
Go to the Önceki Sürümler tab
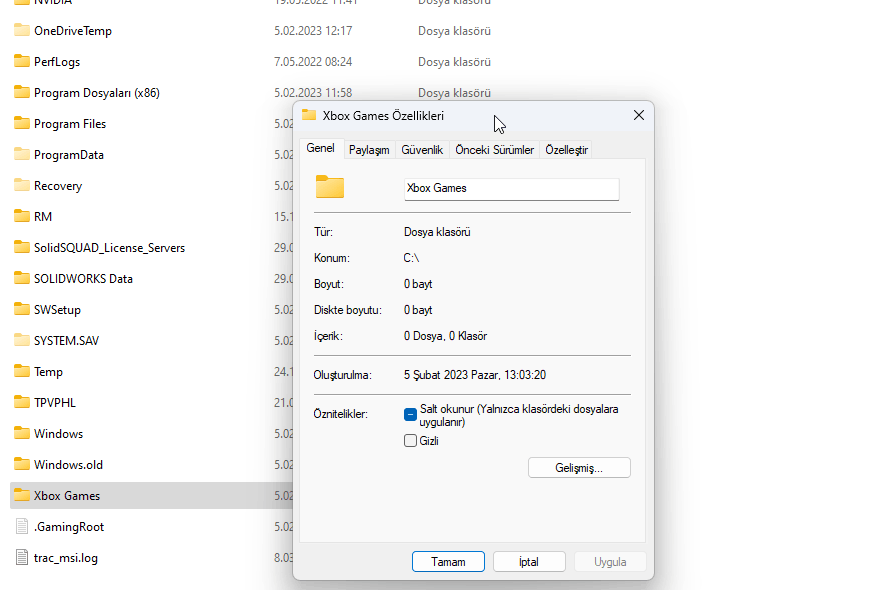494,150
